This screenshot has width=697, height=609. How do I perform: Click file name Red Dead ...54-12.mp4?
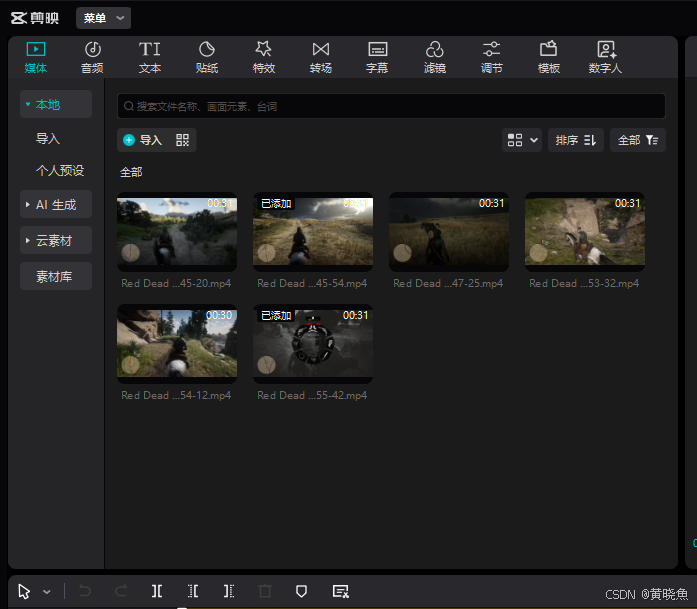click(x=176, y=396)
